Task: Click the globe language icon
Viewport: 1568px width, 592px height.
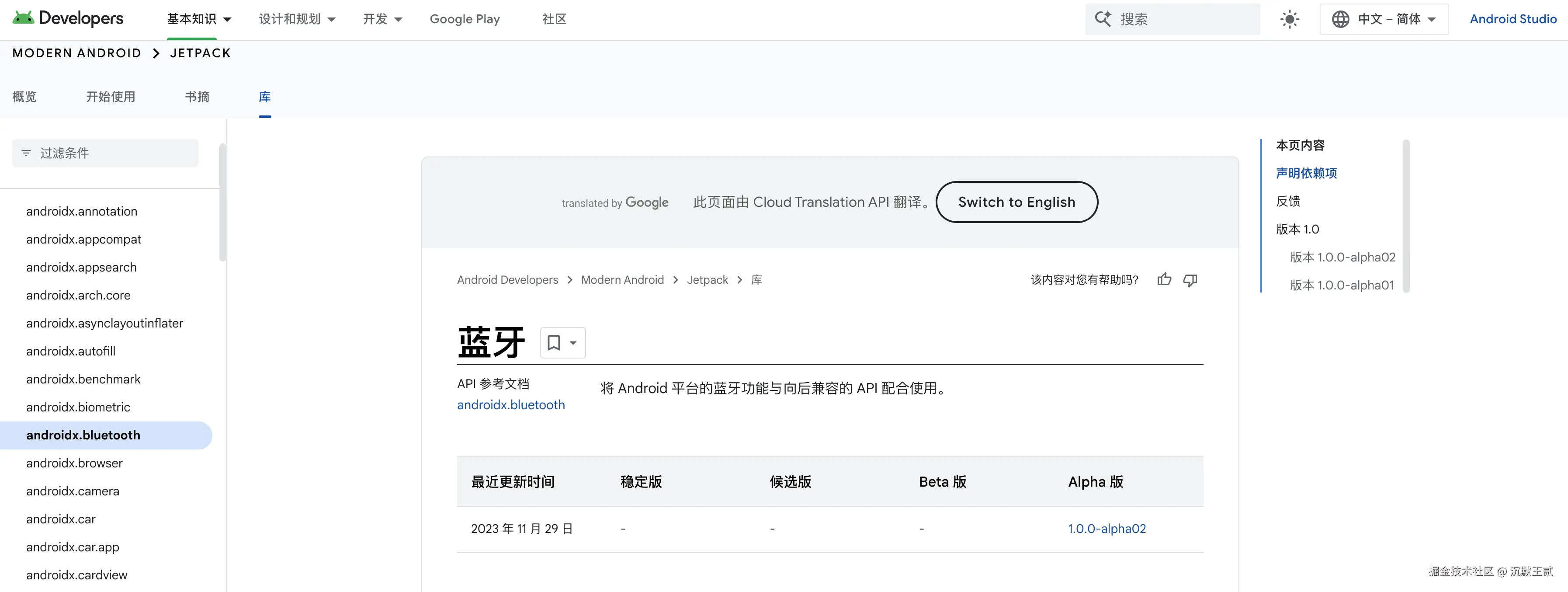Action: 1340,19
